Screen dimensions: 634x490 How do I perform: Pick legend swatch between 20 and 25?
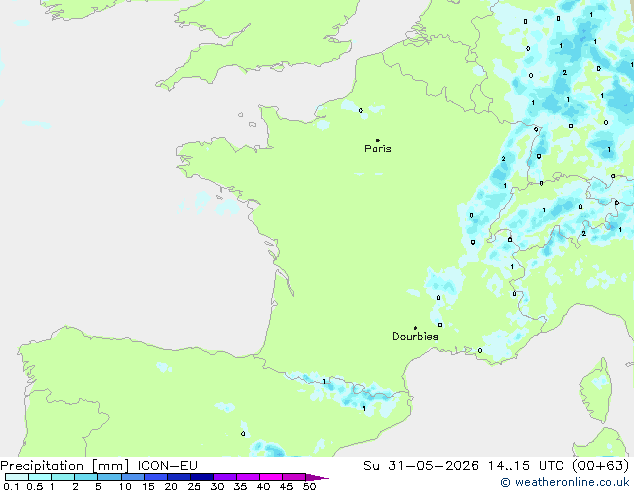point(179,477)
